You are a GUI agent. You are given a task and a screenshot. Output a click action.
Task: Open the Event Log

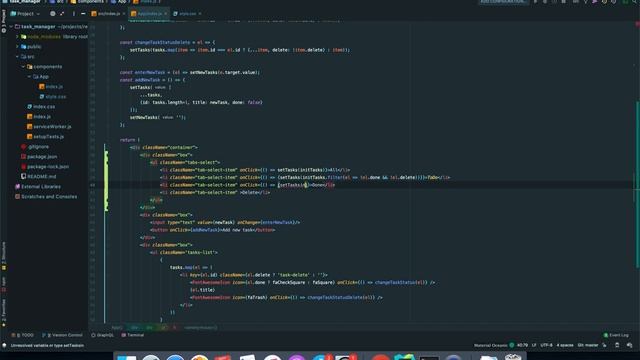pos(616,335)
